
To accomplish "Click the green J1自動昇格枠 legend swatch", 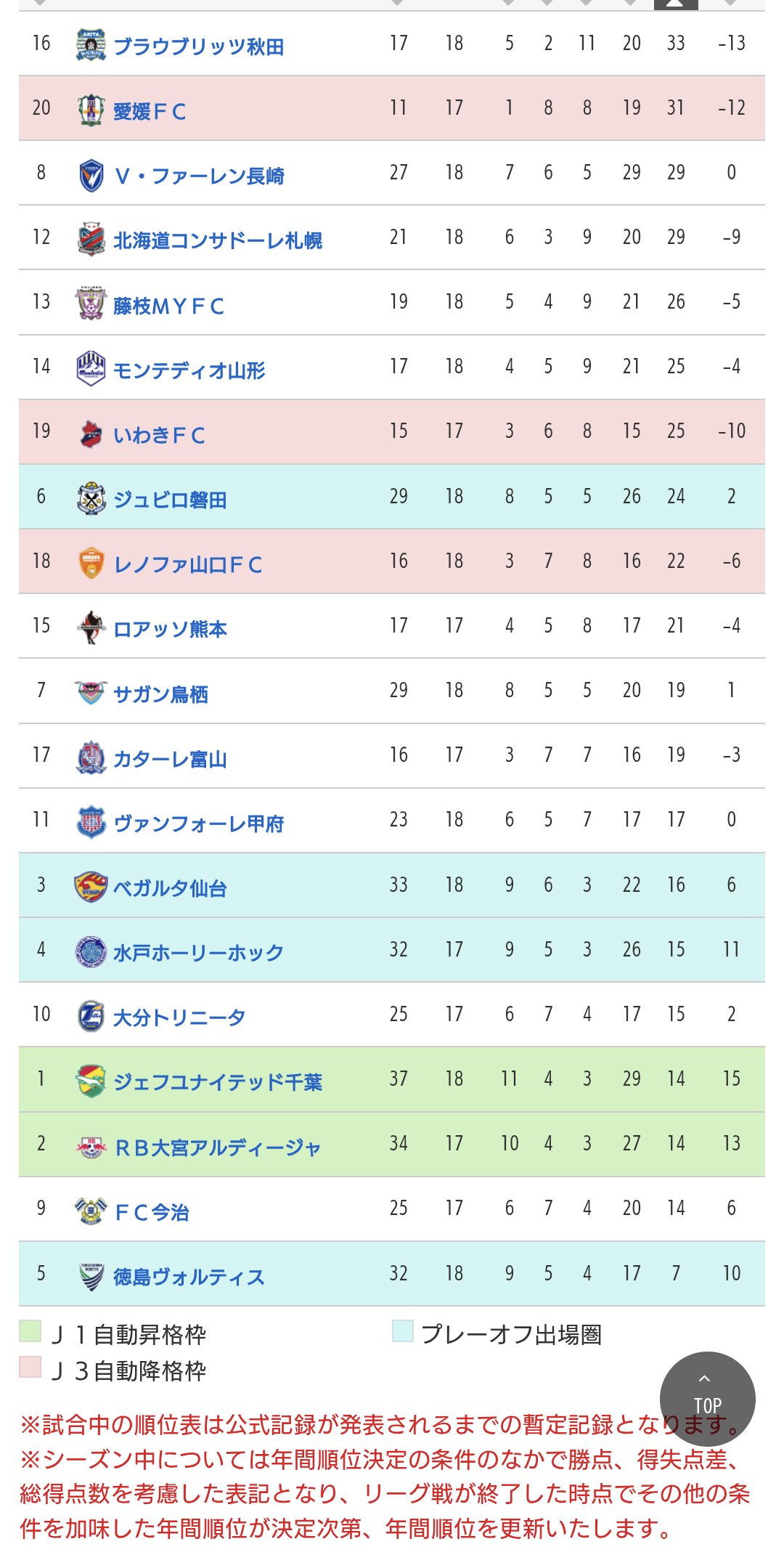I will tap(30, 1331).
